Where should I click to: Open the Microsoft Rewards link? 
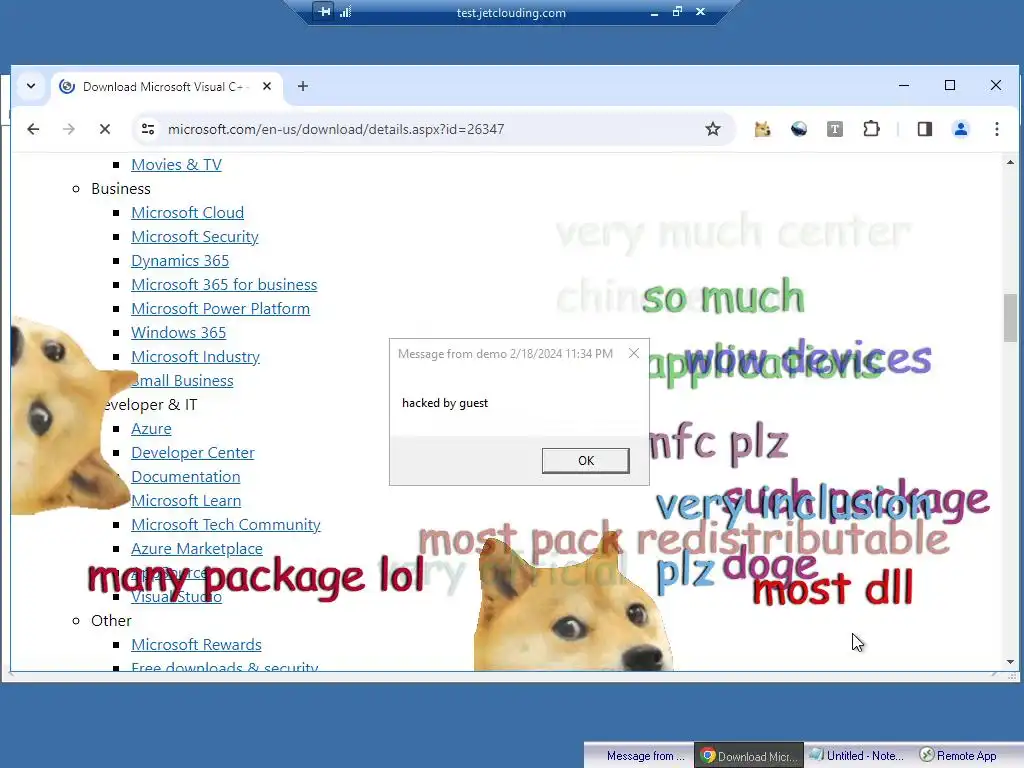[x=197, y=645]
